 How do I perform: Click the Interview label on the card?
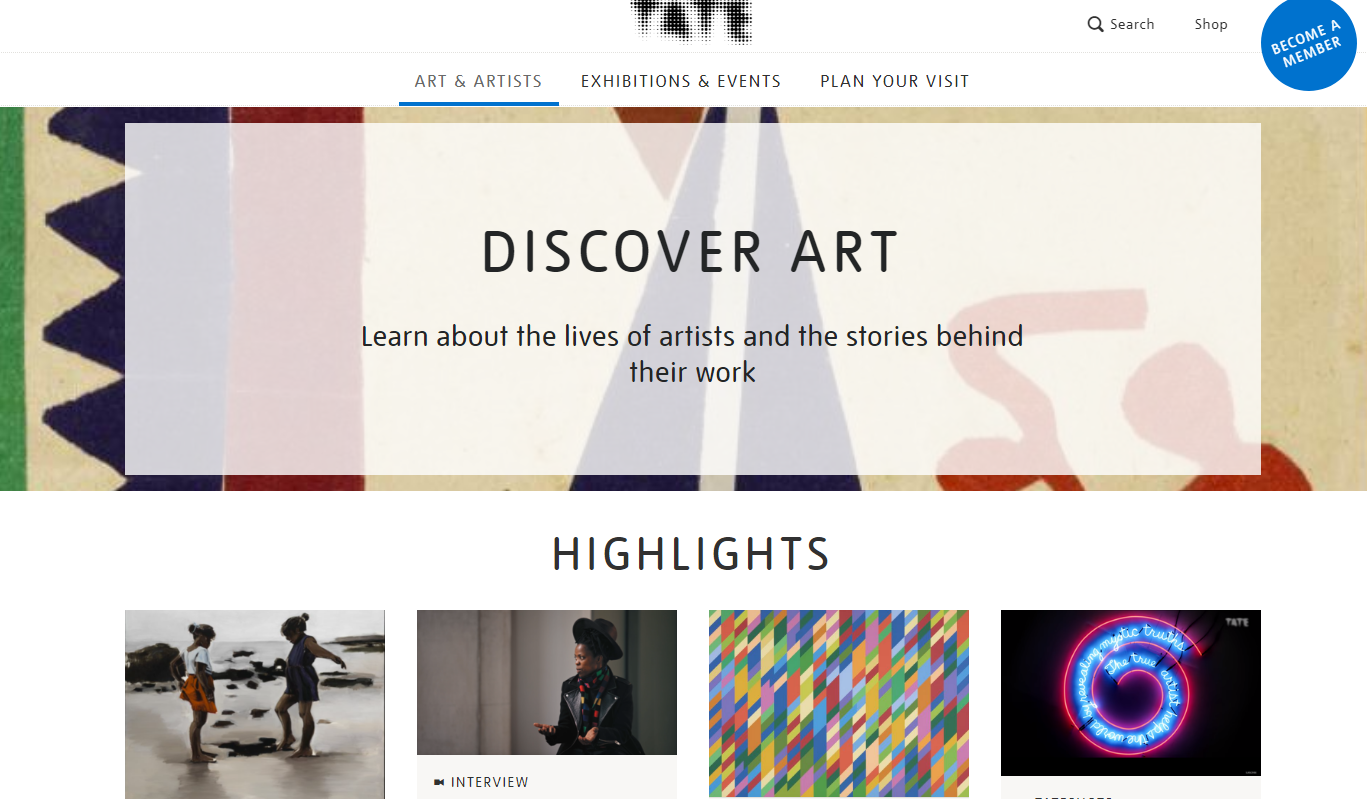point(490,782)
